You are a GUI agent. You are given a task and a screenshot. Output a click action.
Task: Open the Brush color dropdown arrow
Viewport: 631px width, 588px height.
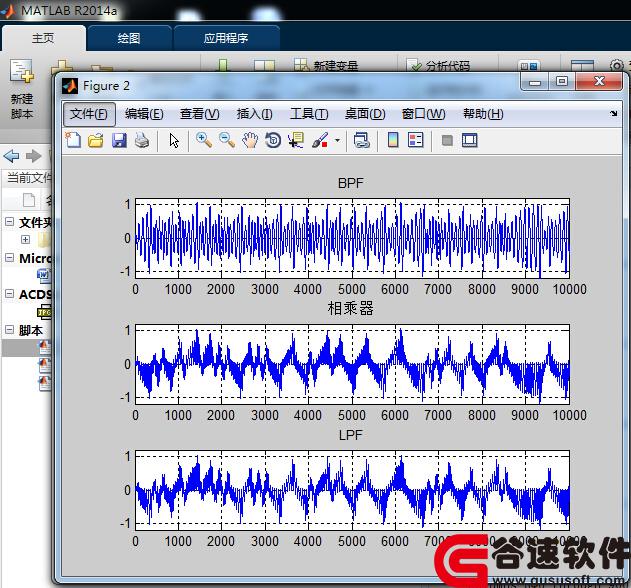(337, 140)
